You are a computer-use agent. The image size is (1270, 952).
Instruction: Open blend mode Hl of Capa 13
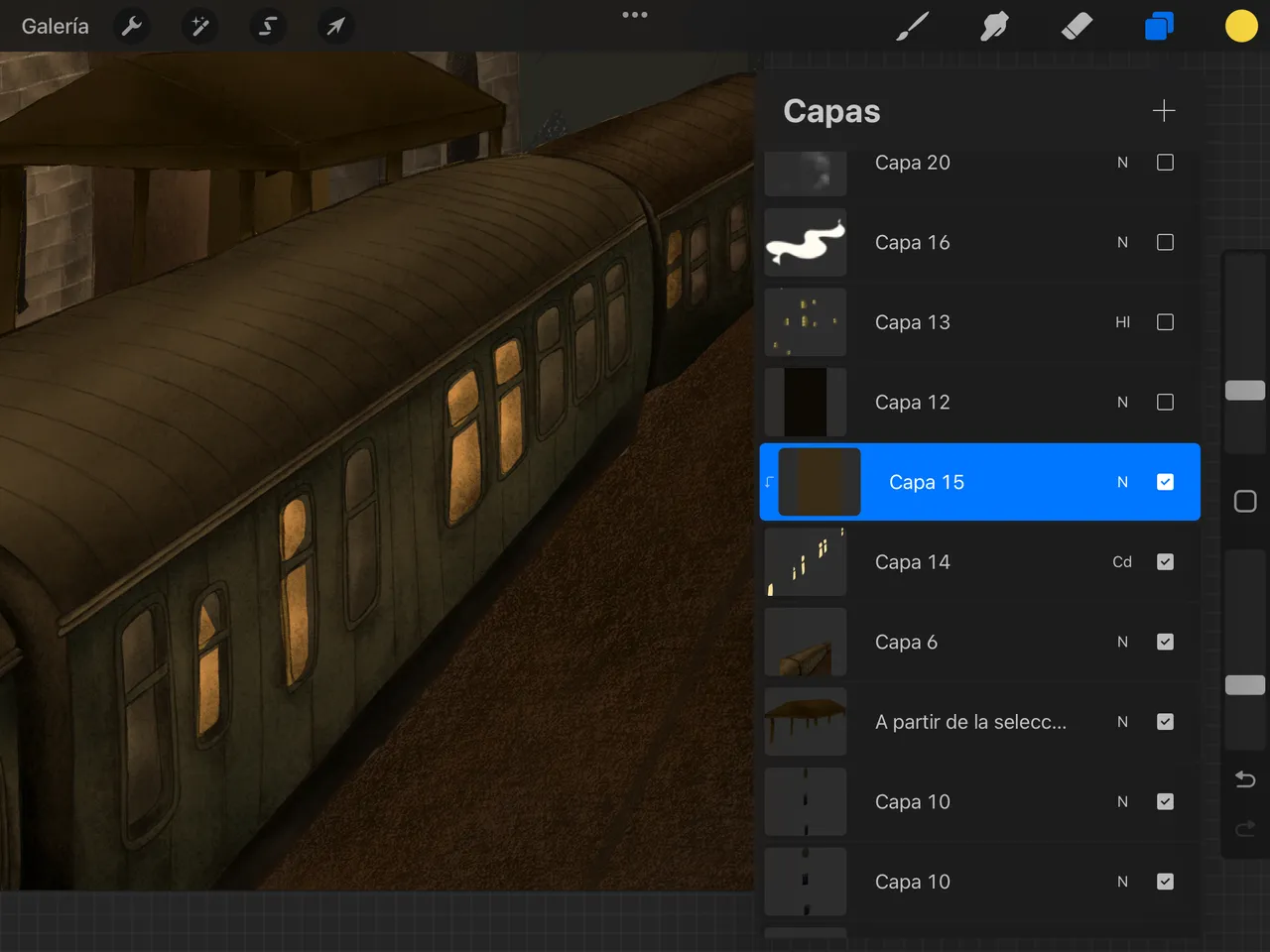click(1122, 322)
